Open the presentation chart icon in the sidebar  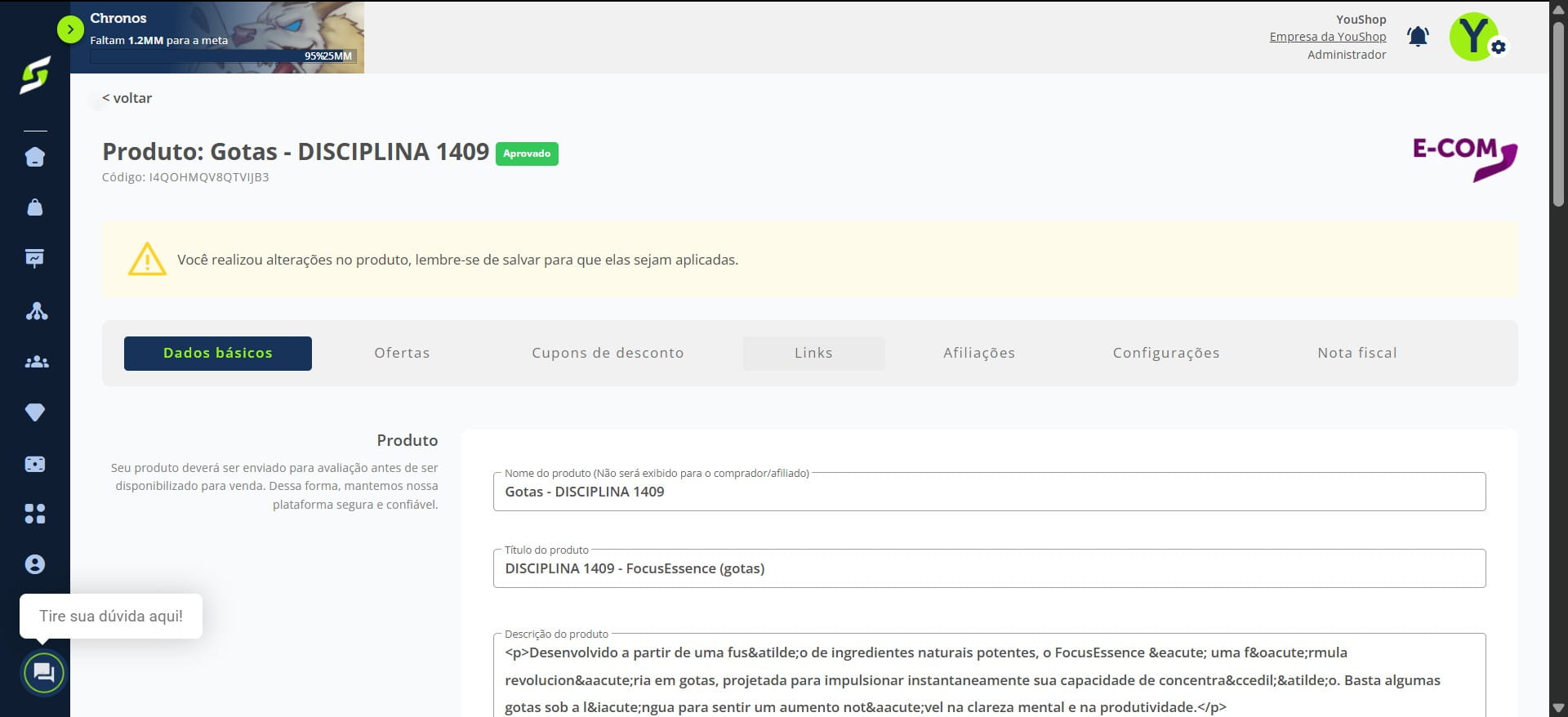click(35, 258)
